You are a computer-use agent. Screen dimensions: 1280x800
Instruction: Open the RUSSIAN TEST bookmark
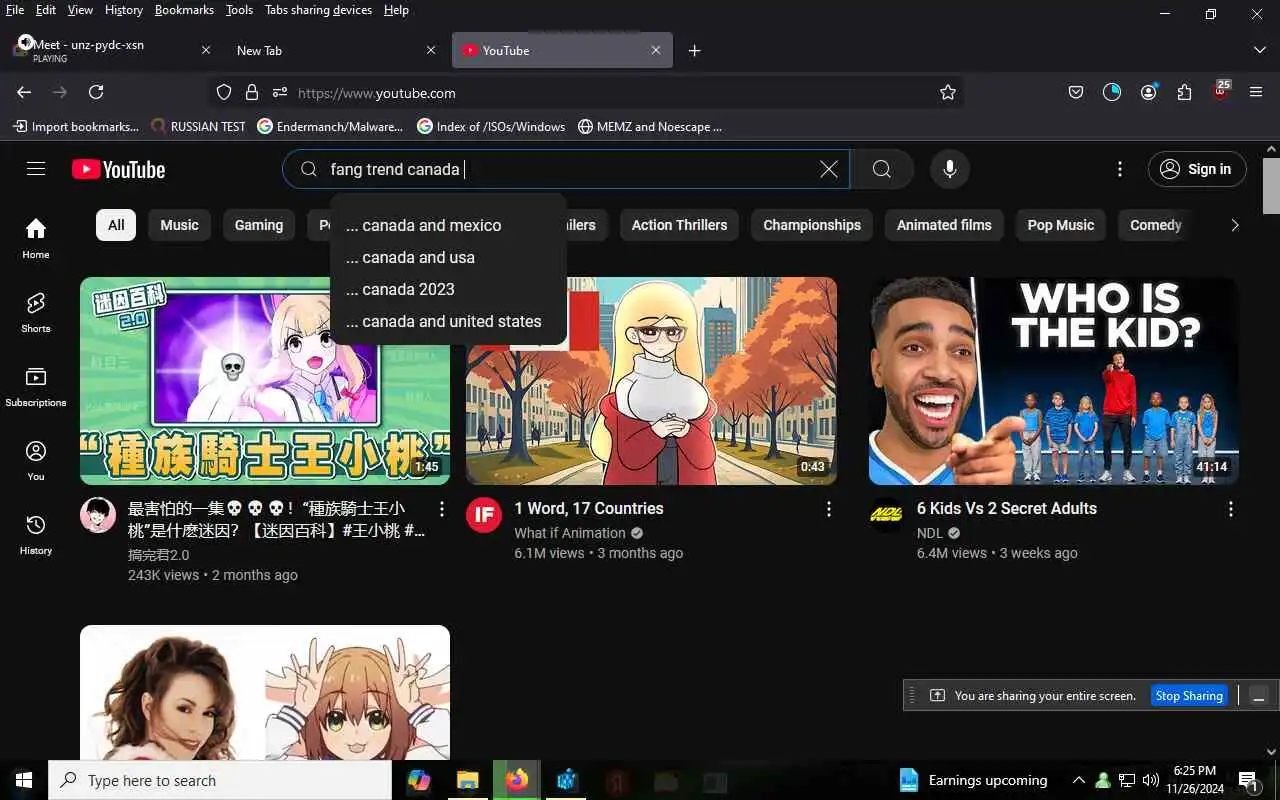point(198,127)
